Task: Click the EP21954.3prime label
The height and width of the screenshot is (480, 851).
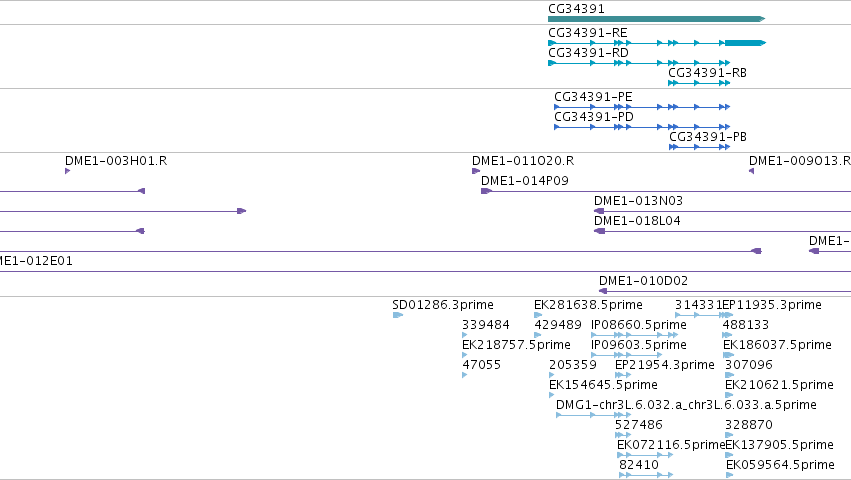Action: click(x=665, y=365)
